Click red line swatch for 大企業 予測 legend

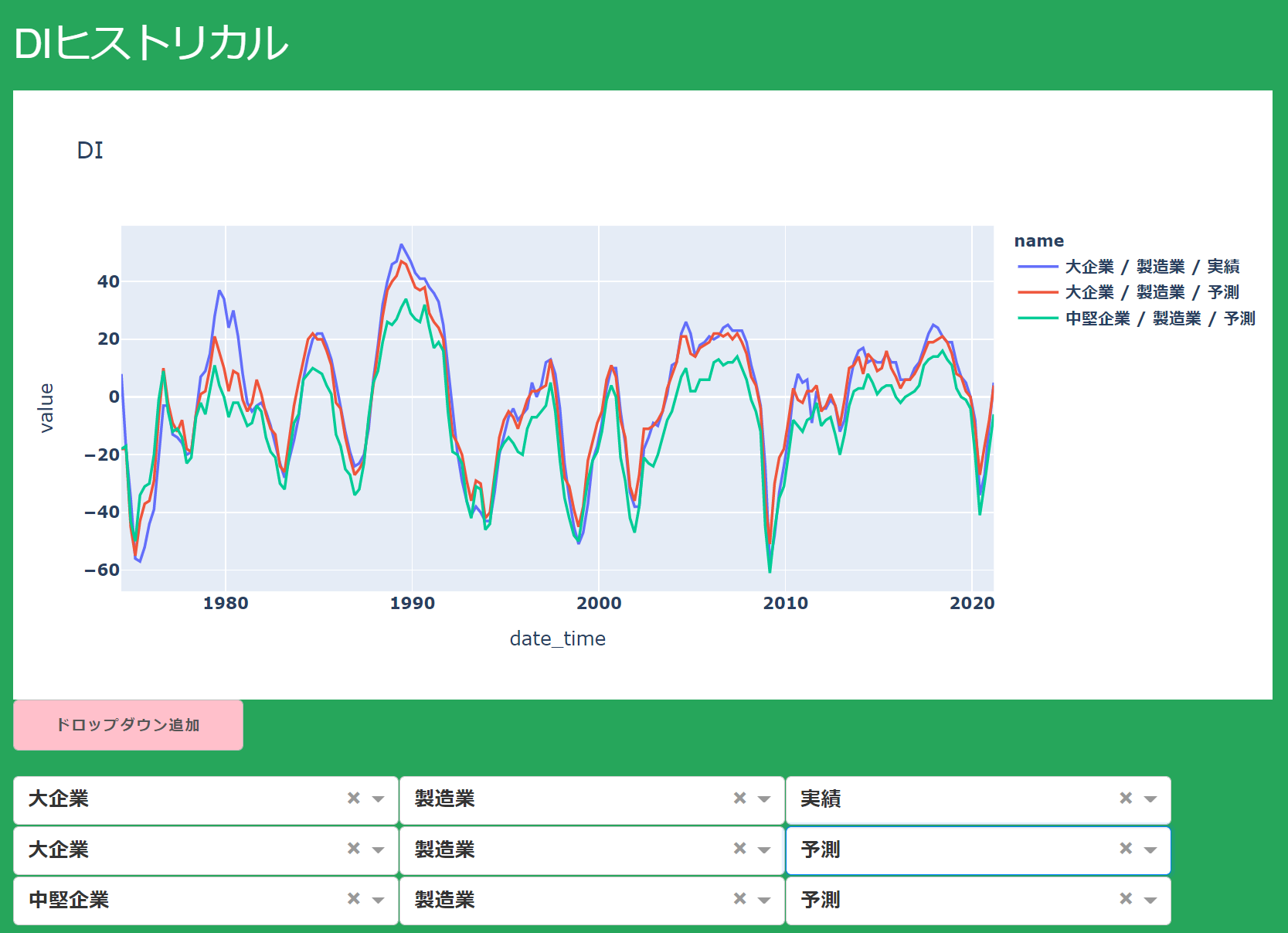tap(1038, 292)
